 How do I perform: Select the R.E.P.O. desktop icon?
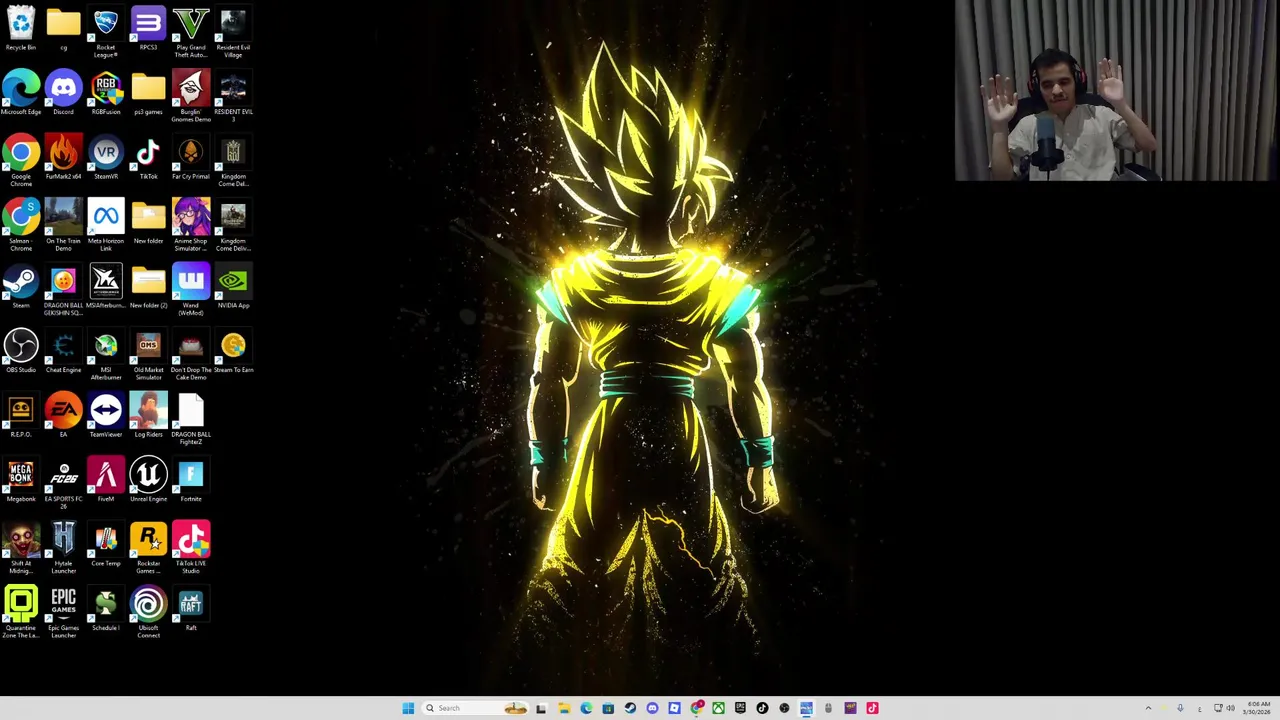(x=21, y=416)
